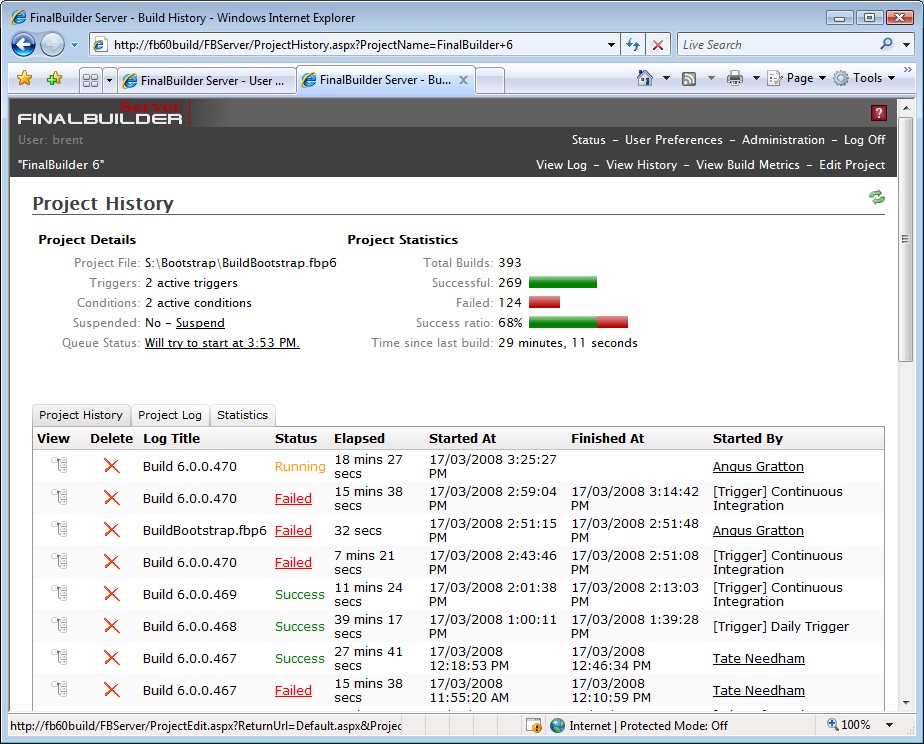Go back with the browser Back button

24,45
